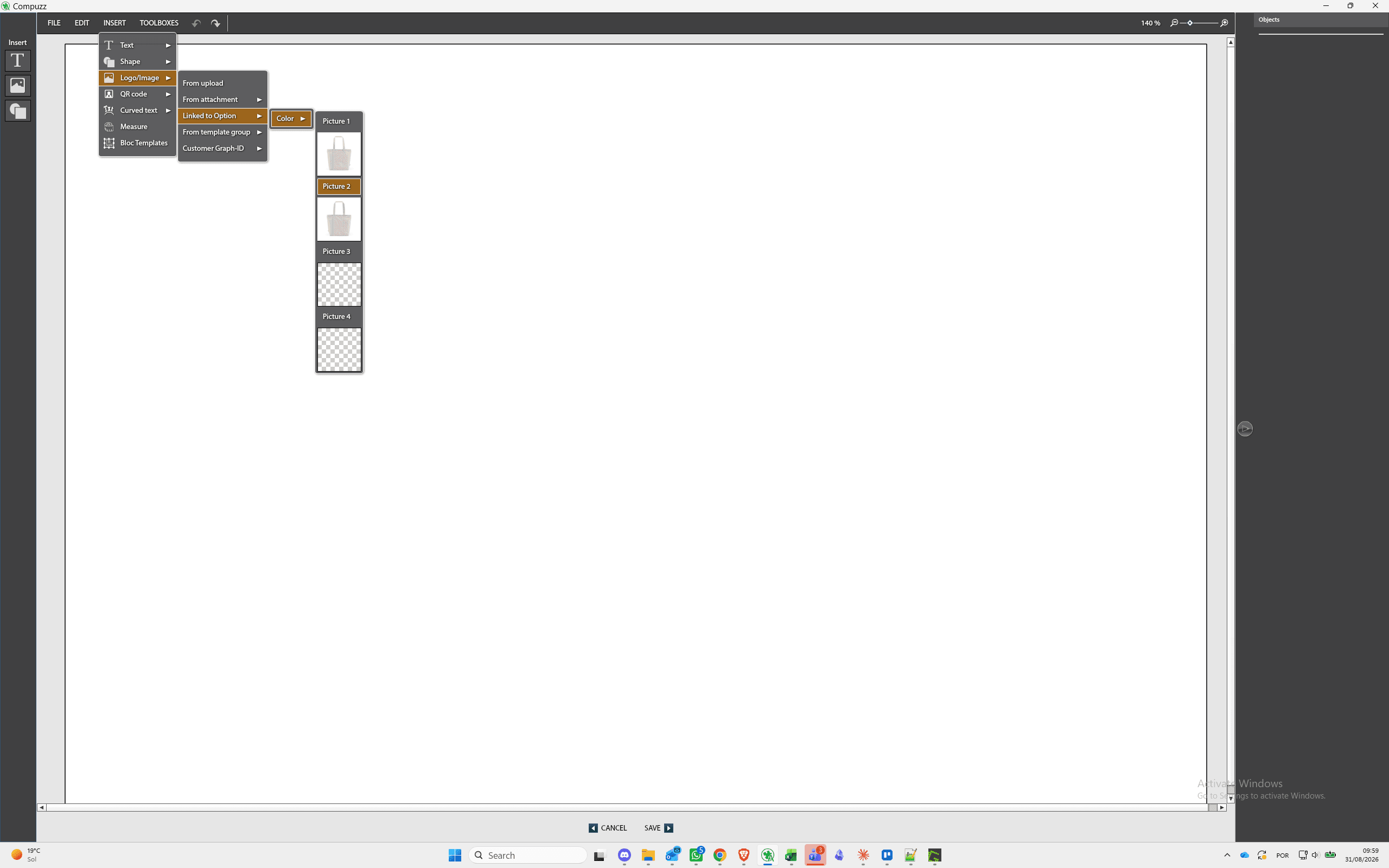Select the Picture 2 bag thumbnail
Image resolution: width=1389 pixels, height=868 pixels.
point(339,219)
